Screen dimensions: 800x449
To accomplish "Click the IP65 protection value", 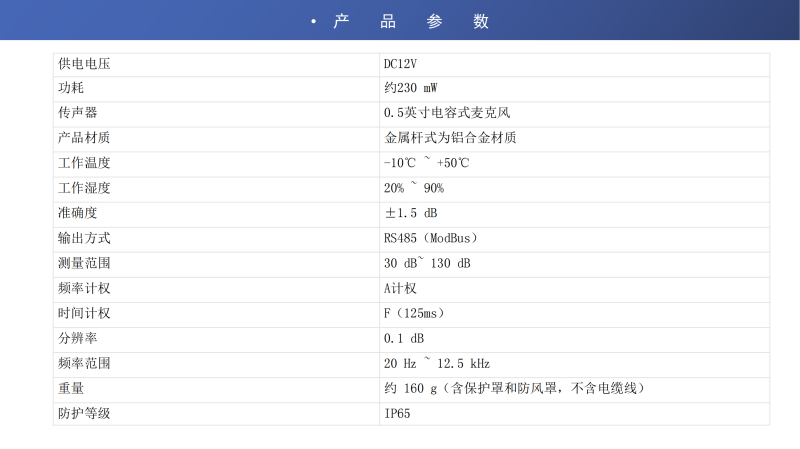I will pyautogui.click(x=397, y=413).
